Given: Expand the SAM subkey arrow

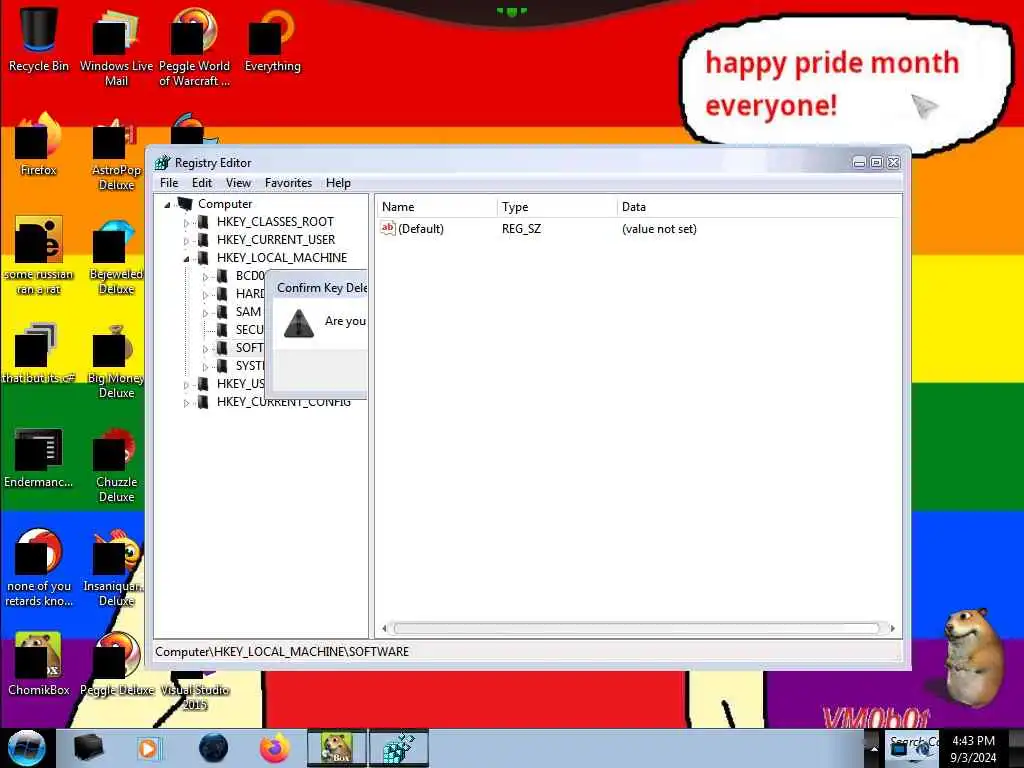Looking at the screenshot, I should (x=205, y=313).
